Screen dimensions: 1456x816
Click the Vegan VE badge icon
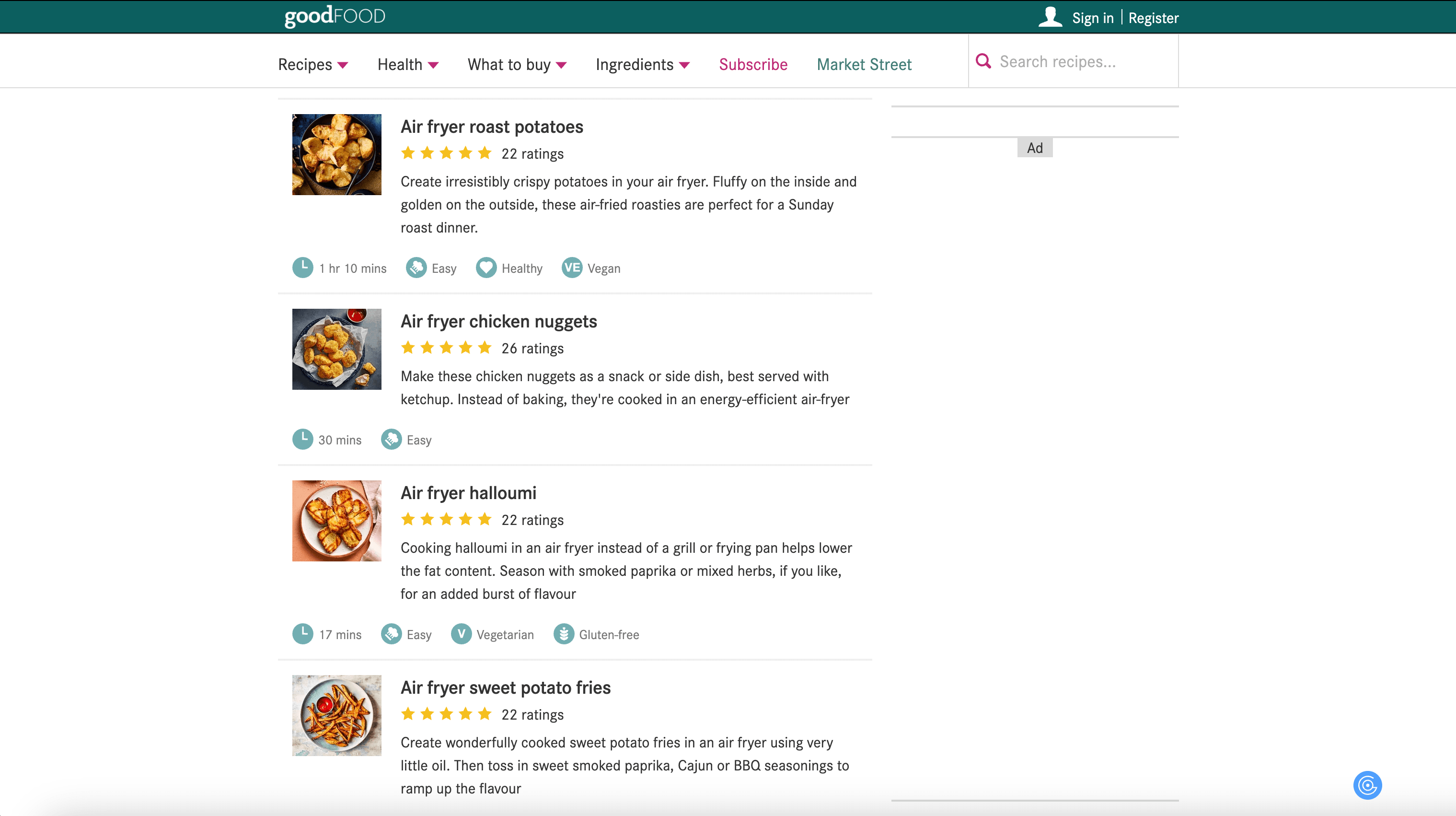pyautogui.click(x=571, y=268)
